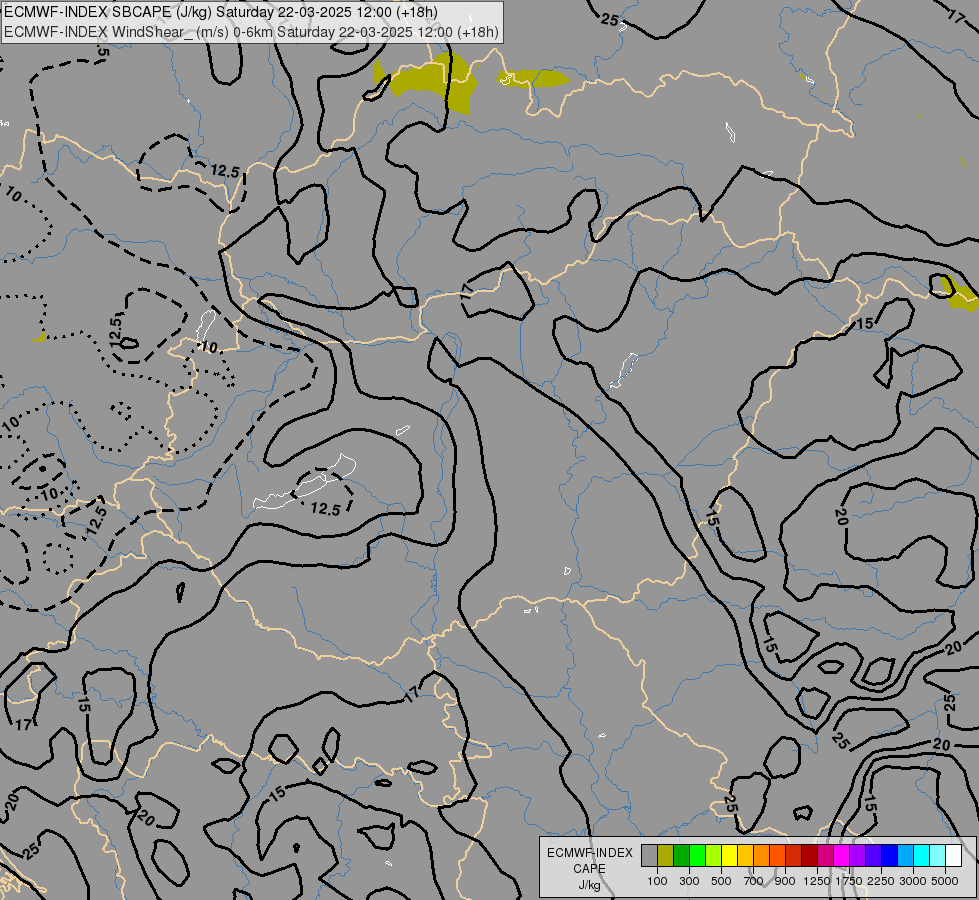
Task: Click the 500 label in the legend
Action: pyautogui.click(x=721, y=881)
